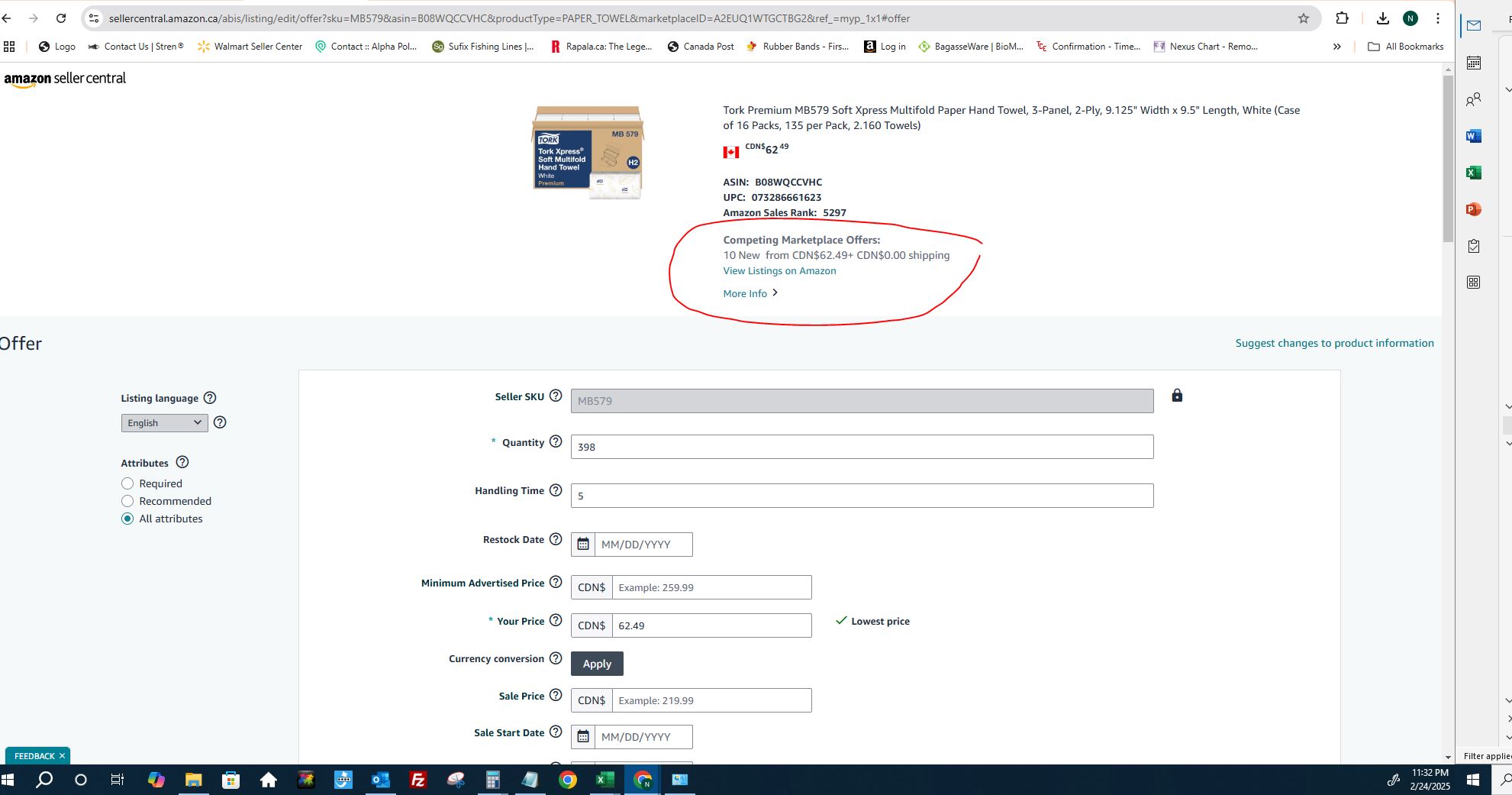
Task: Open the Chrome three-dot menu
Action: 1438,18
